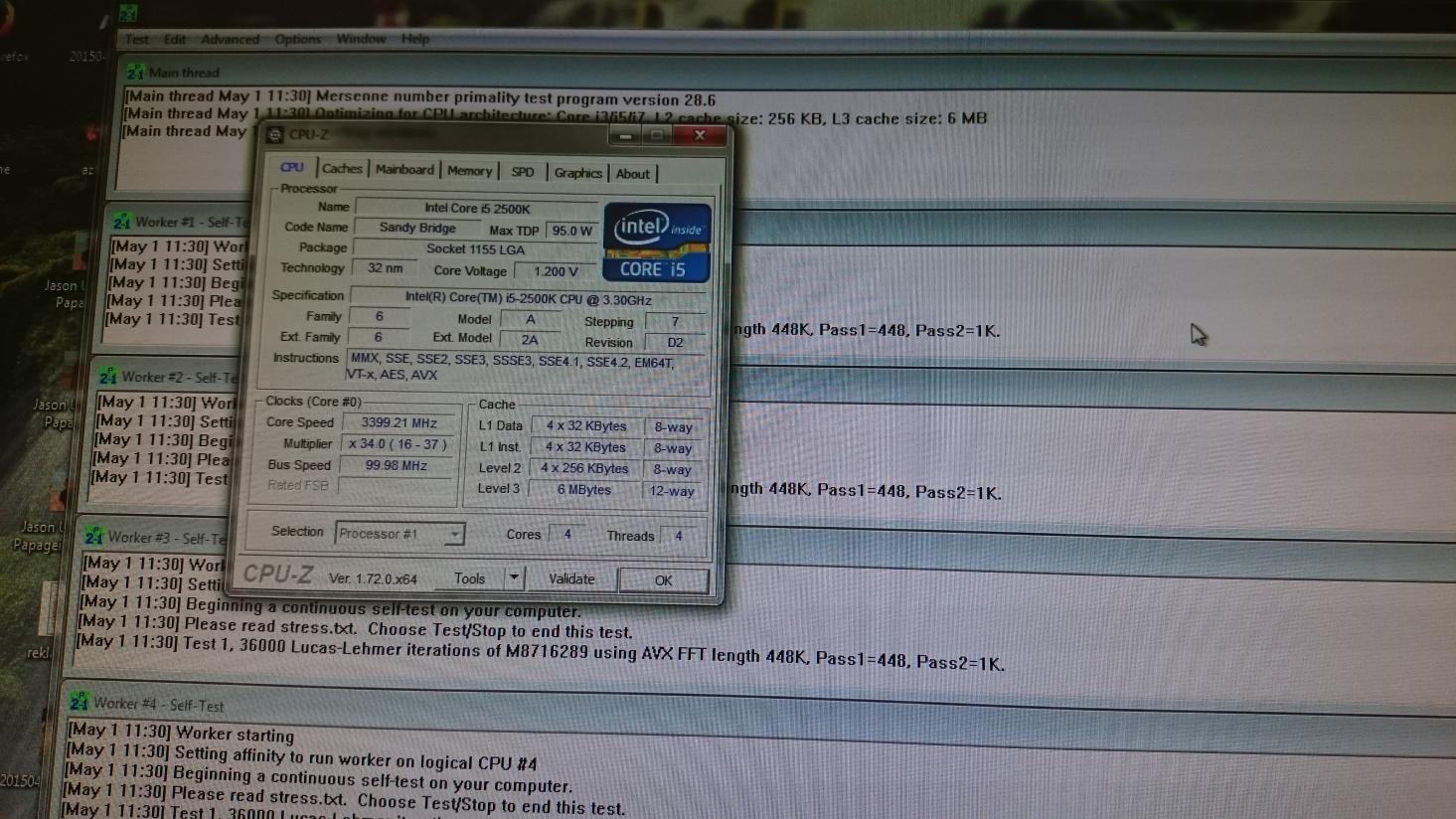
Task: Click the Multiplier value x 34.0
Action: pyautogui.click(x=398, y=444)
